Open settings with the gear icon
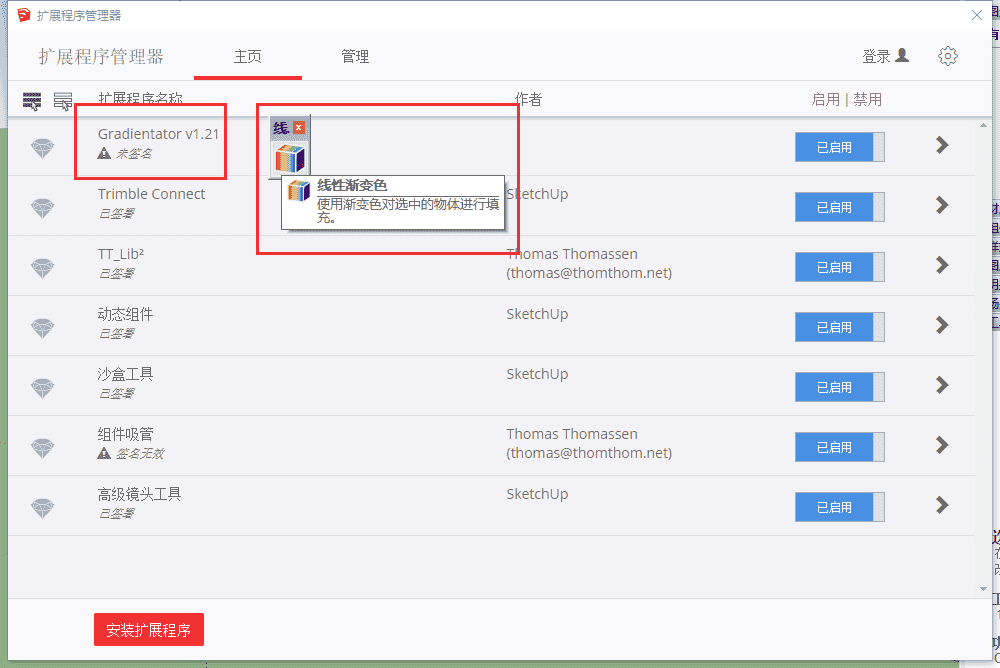 point(948,56)
